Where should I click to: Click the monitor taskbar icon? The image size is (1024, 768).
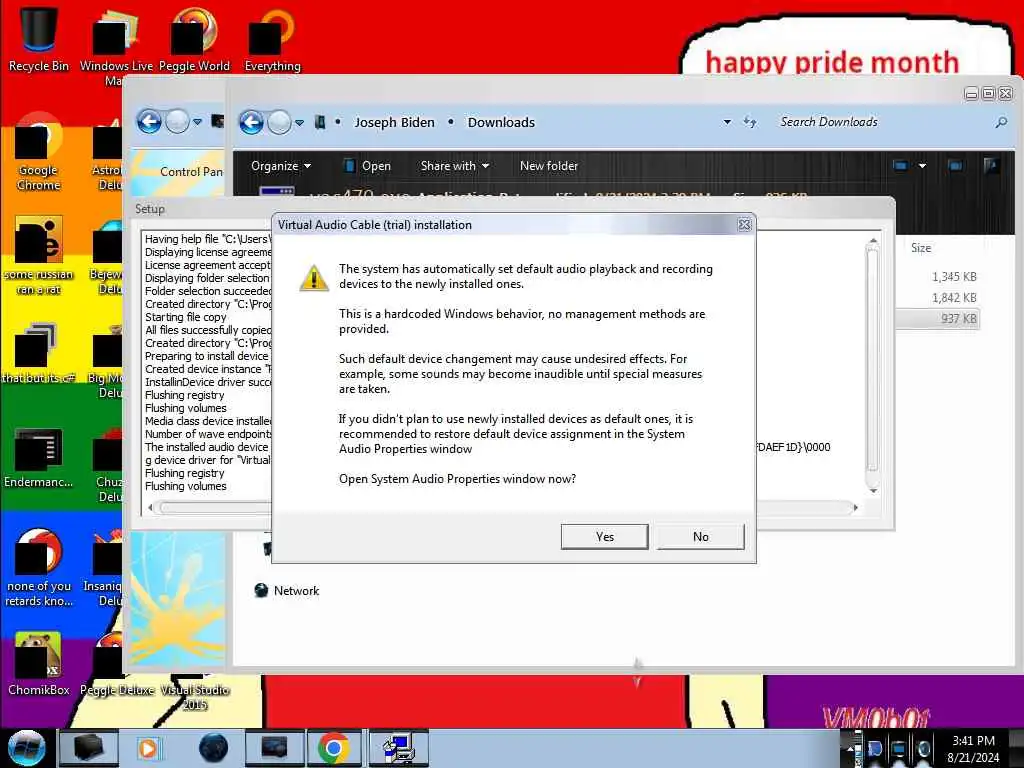point(274,748)
